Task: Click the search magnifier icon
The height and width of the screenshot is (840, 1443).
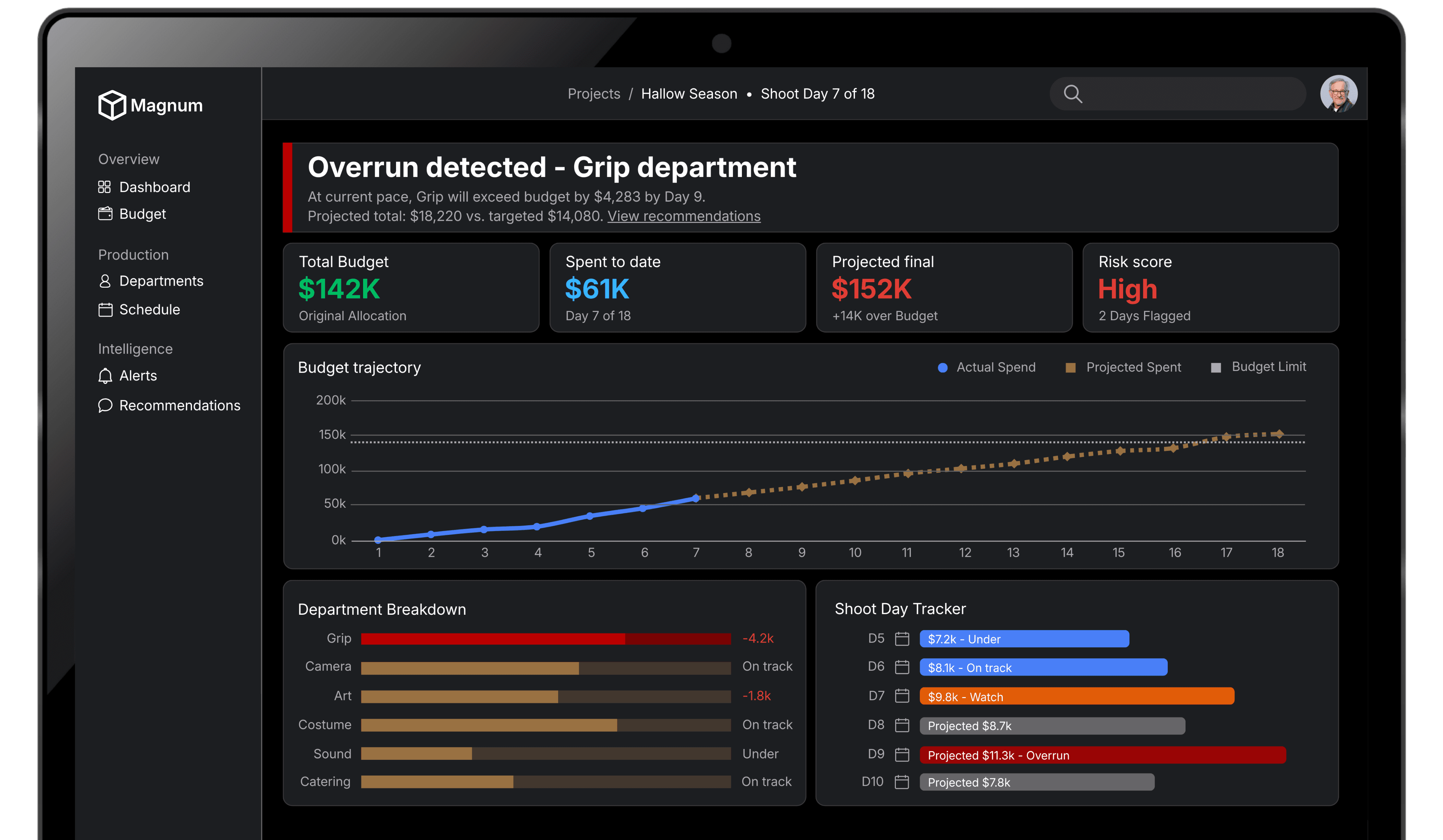Action: click(x=1072, y=94)
